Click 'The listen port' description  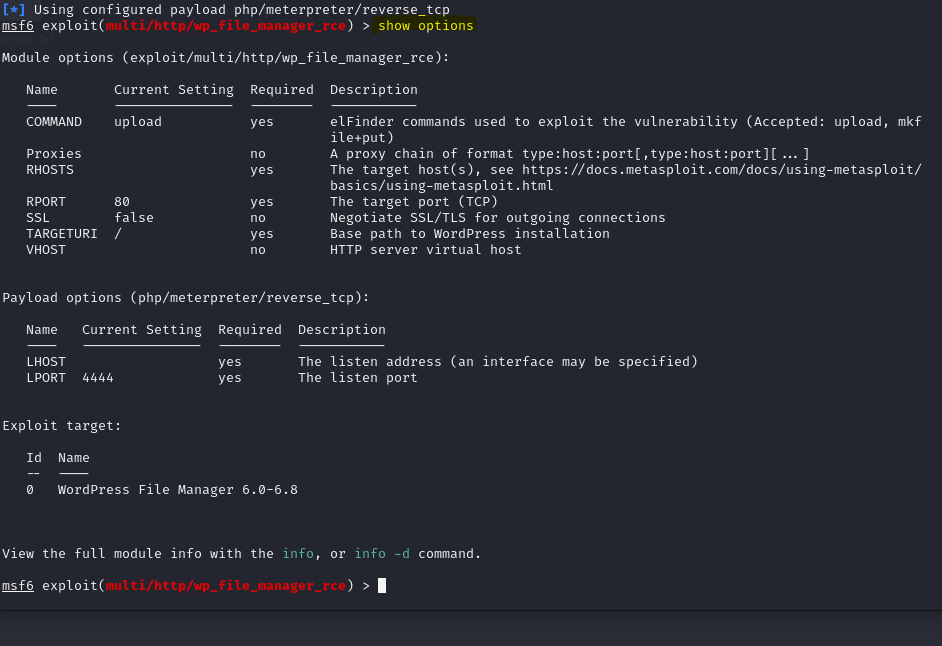pos(357,377)
